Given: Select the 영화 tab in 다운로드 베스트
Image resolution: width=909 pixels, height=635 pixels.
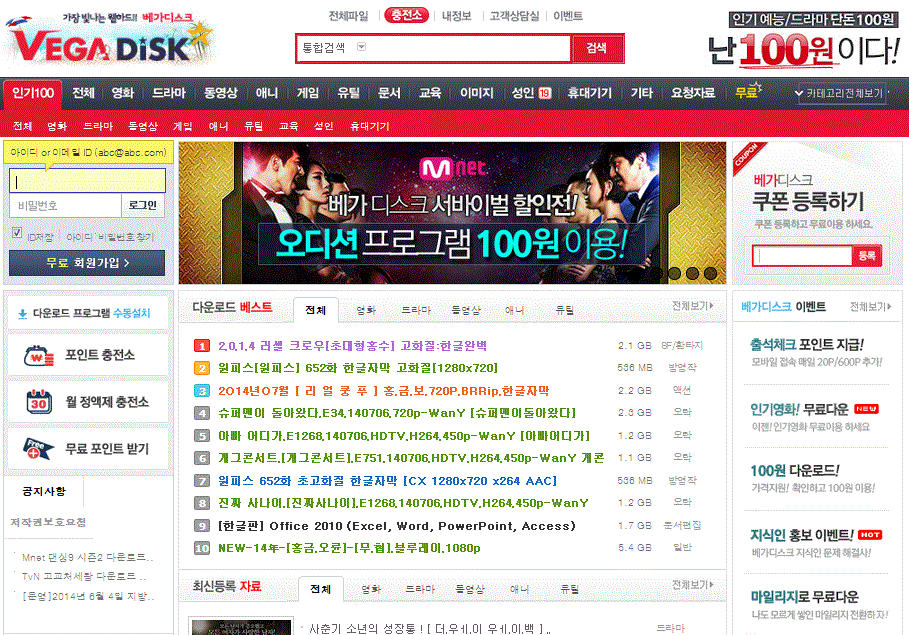Looking at the screenshot, I should pyautogui.click(x=366, y=310).
